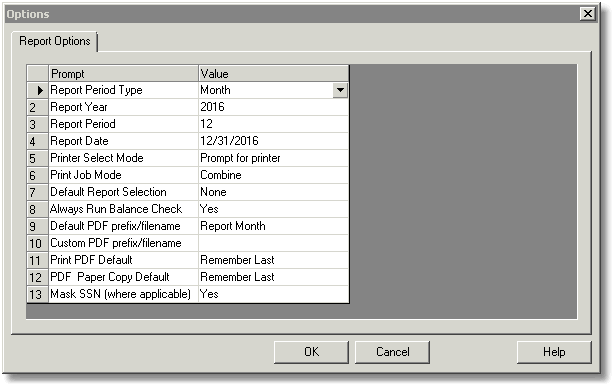Select row header number 2
The image size is (615, 388).
(x=38, y=107)
